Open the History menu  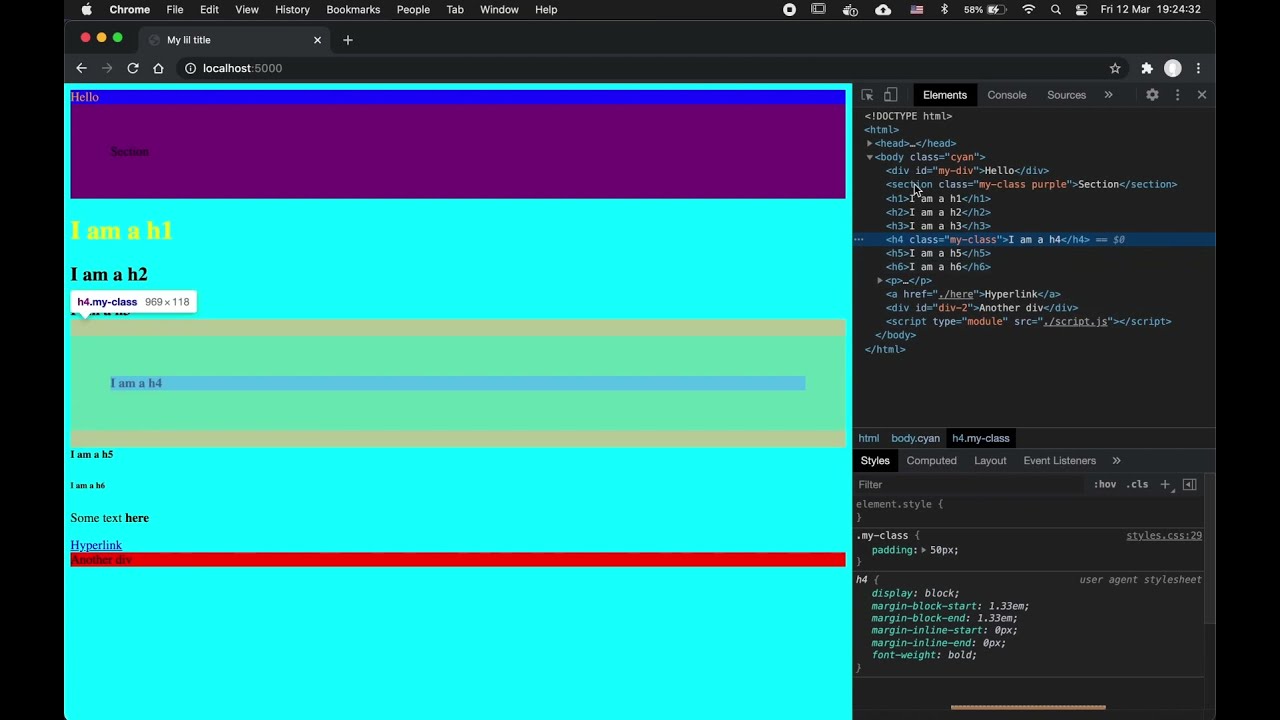(292, 9)
